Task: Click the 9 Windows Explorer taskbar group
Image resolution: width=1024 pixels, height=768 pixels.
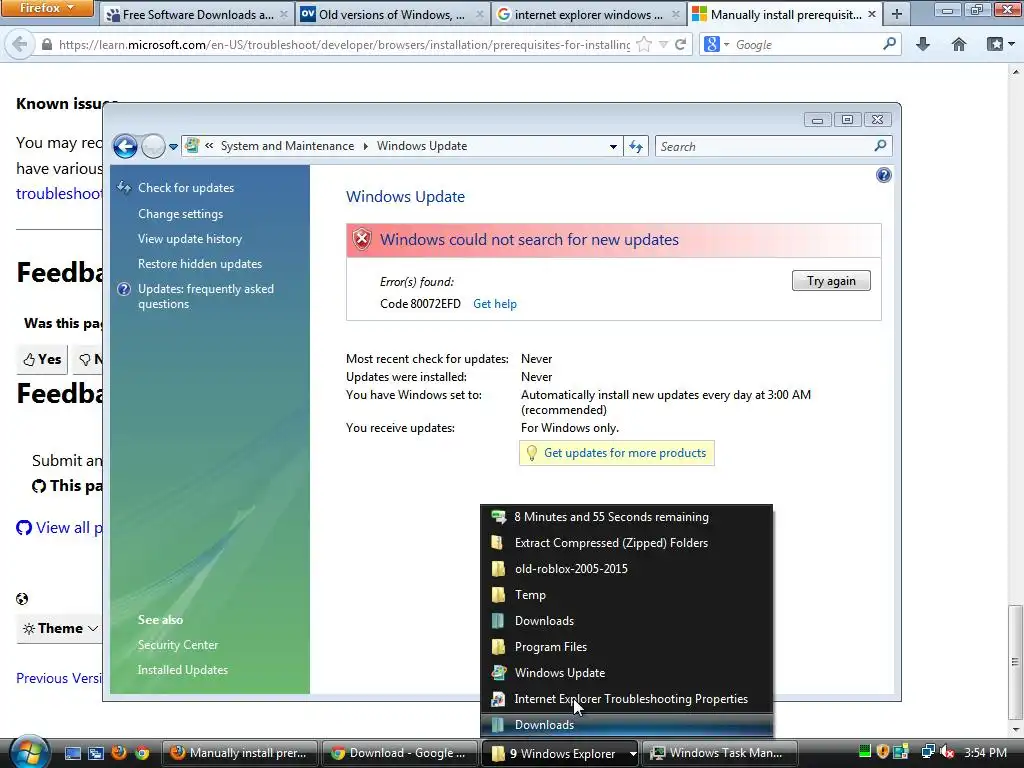Action: pos(560,753)
